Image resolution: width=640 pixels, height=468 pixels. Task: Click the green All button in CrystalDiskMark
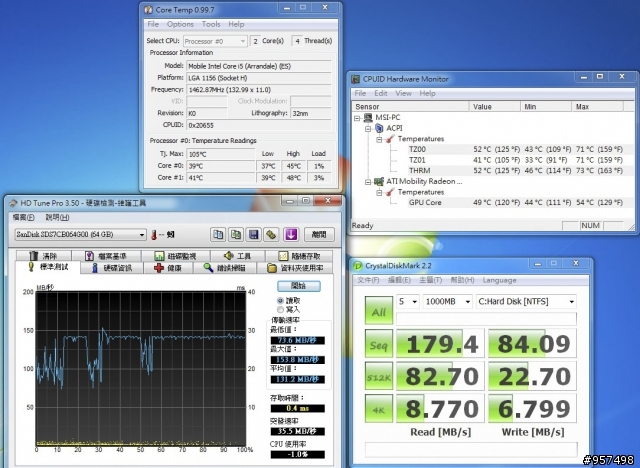379,312
